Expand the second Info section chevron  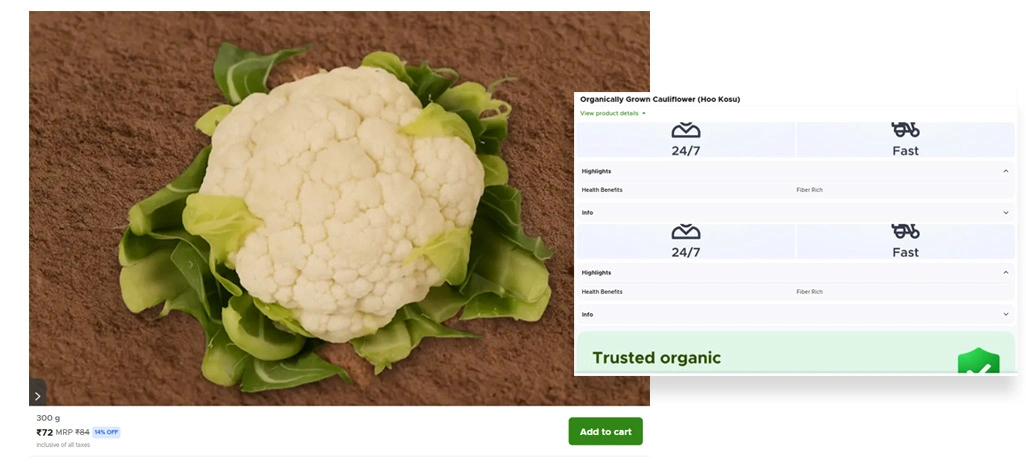click(x=1006, y=314)
